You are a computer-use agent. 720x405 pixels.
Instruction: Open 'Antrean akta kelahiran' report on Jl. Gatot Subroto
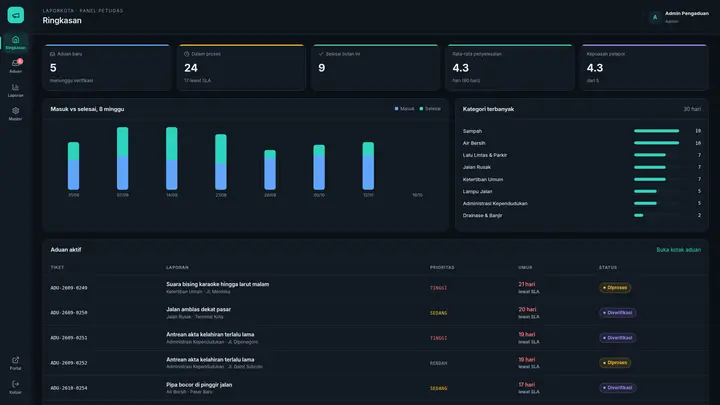point(210,360)
